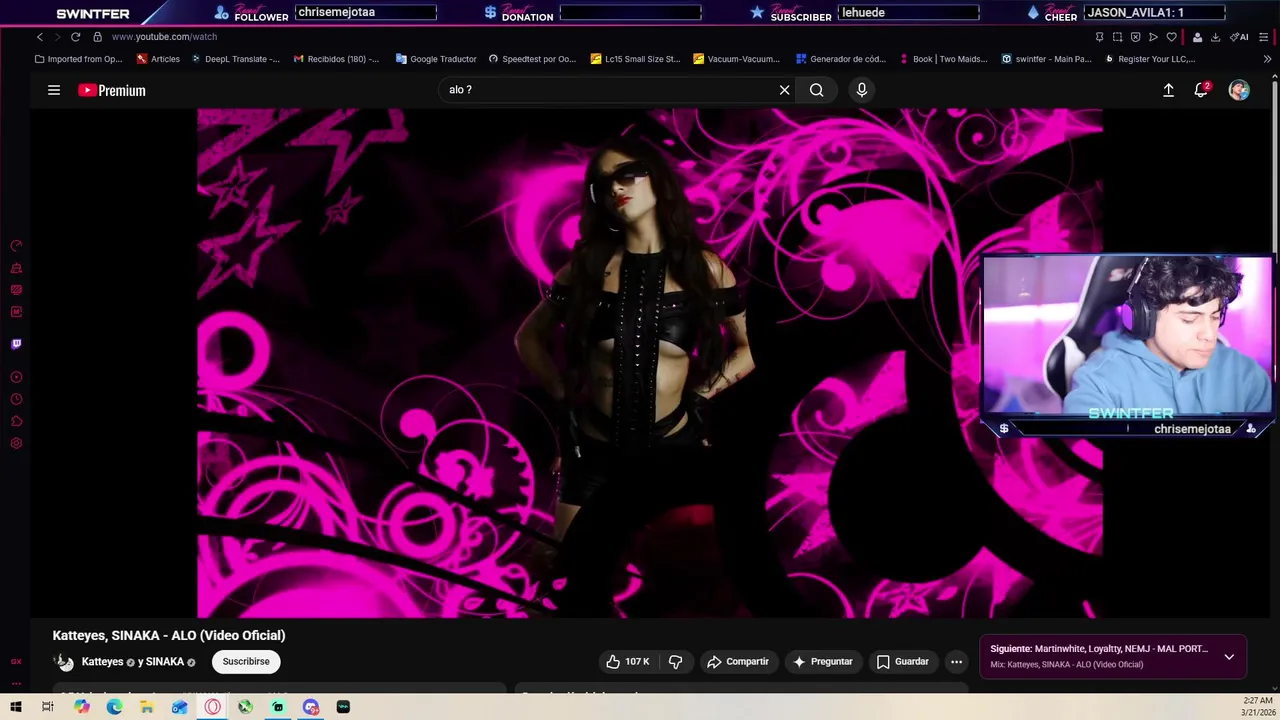Open the browser downloads icon
1280x720 pixels.
click(1215, 37)
